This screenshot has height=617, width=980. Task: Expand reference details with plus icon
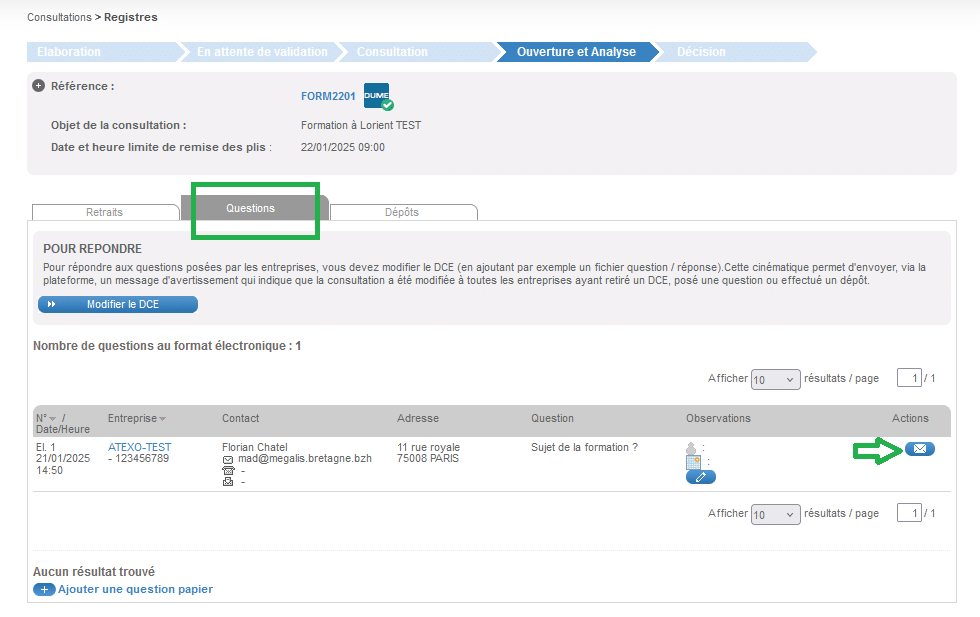[39, 86]
